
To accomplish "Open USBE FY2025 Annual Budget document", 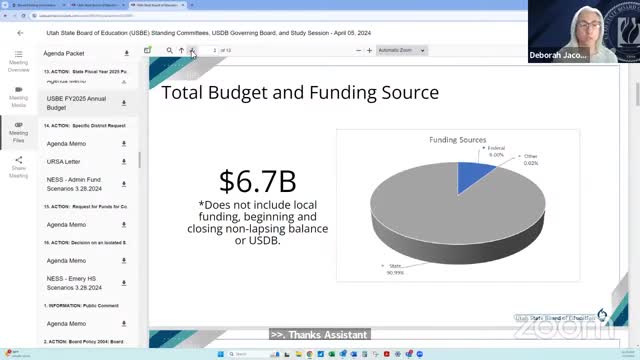I will [76, 103].
